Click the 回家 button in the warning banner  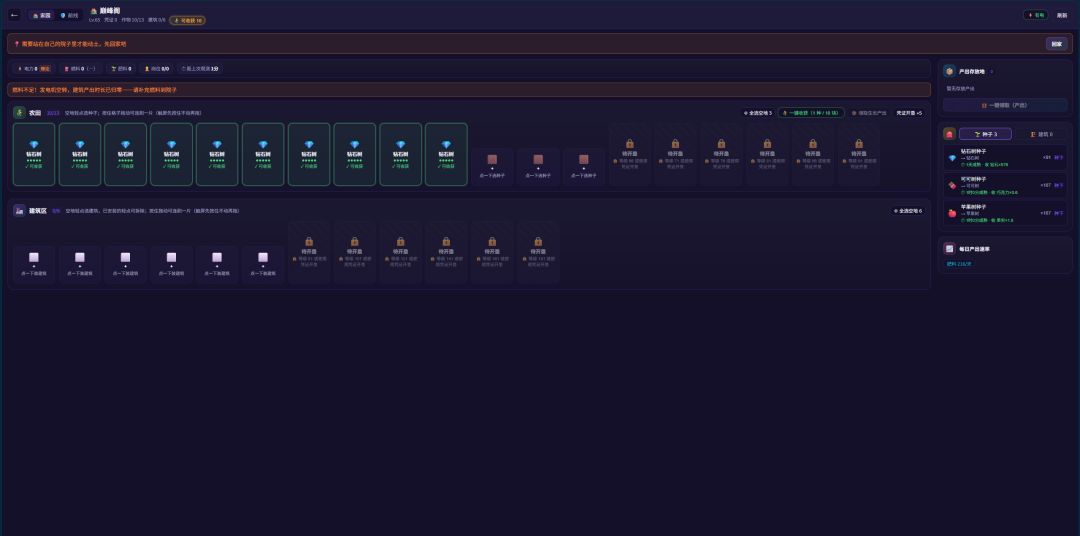click(x=1057, y=44)
